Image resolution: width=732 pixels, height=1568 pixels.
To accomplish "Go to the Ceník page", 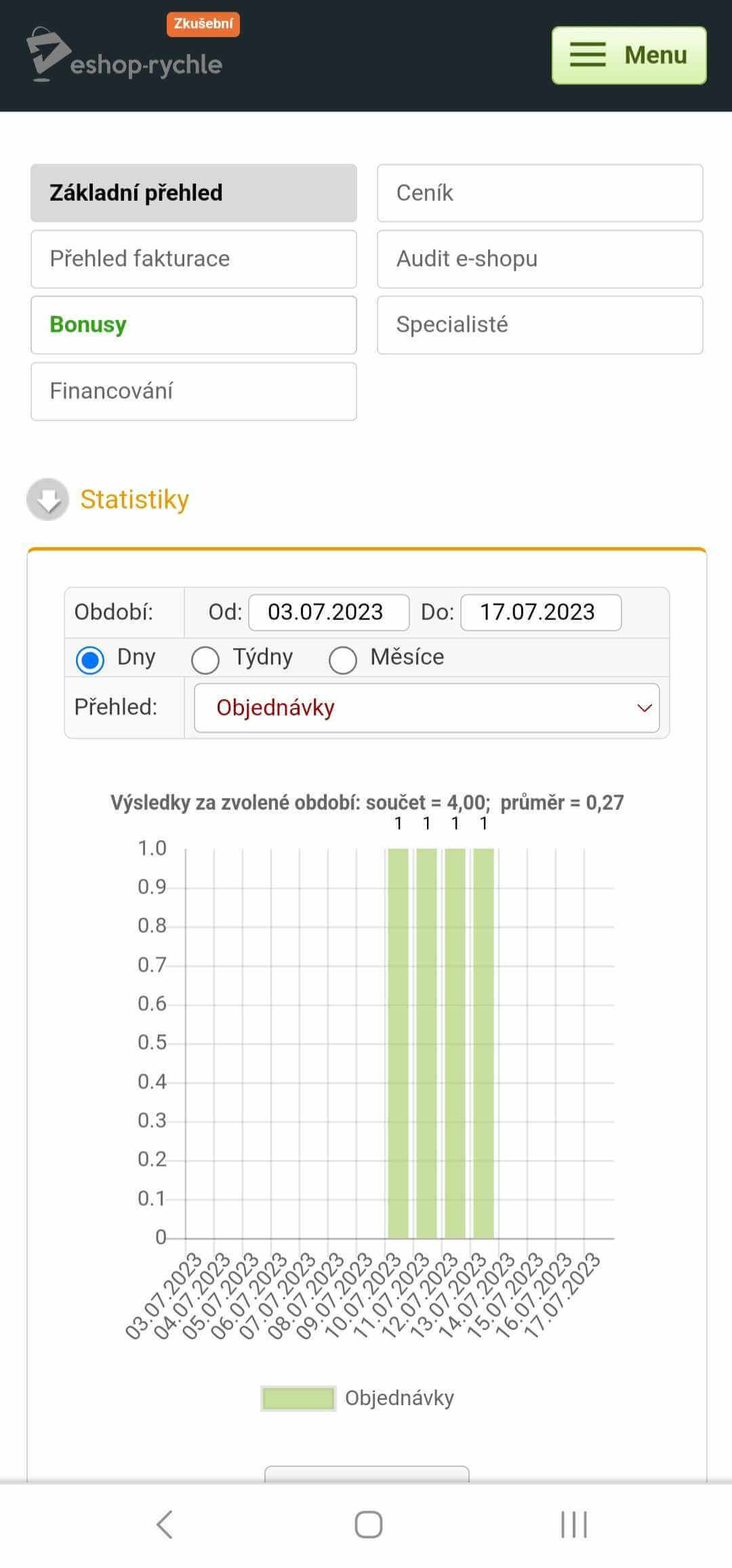I will pos(540,193).
